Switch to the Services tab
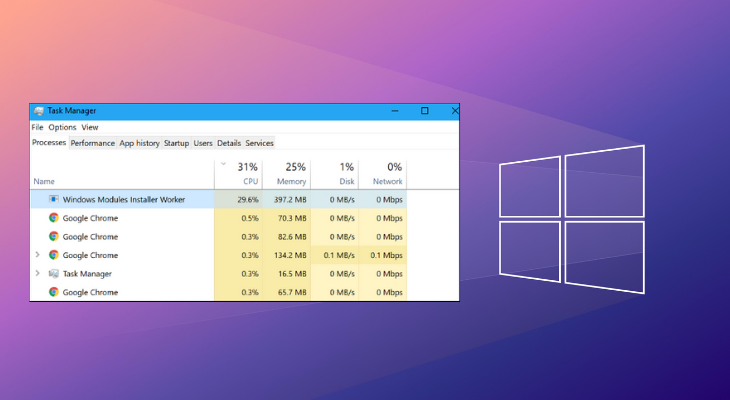 [x=259, y=143]
